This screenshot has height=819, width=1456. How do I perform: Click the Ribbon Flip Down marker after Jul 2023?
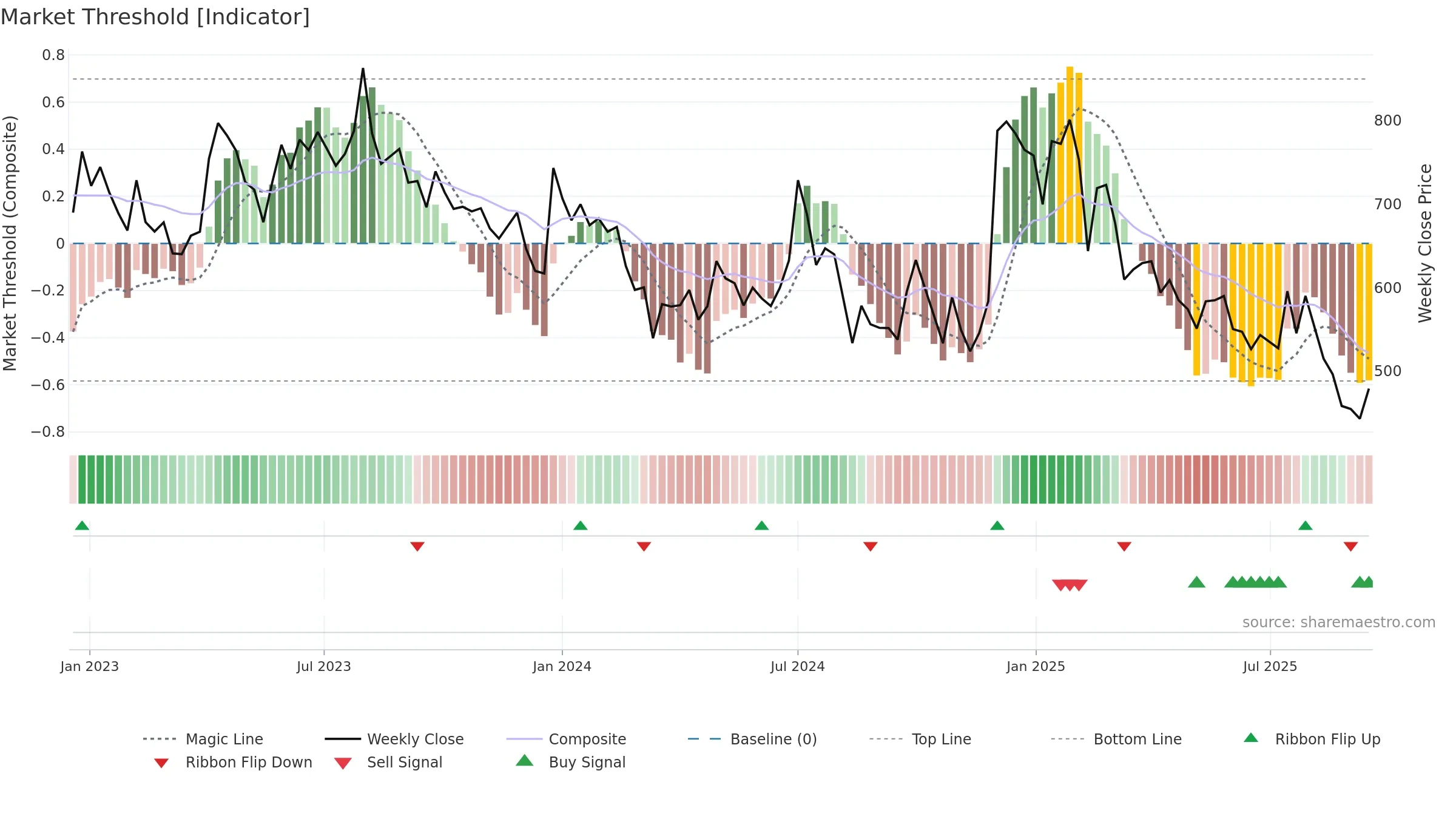pos(417,547)
